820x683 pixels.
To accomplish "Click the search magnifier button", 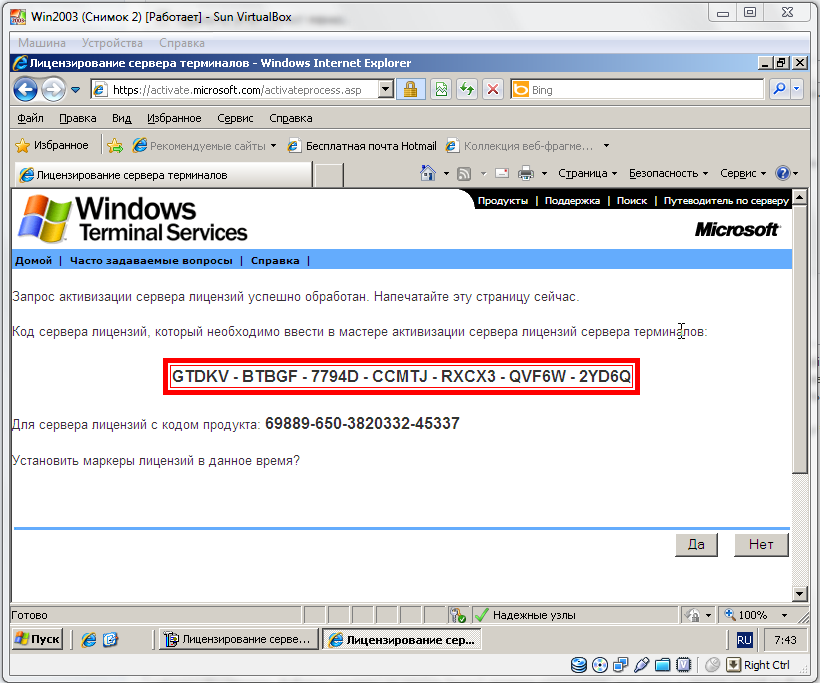I will point(779,90).
